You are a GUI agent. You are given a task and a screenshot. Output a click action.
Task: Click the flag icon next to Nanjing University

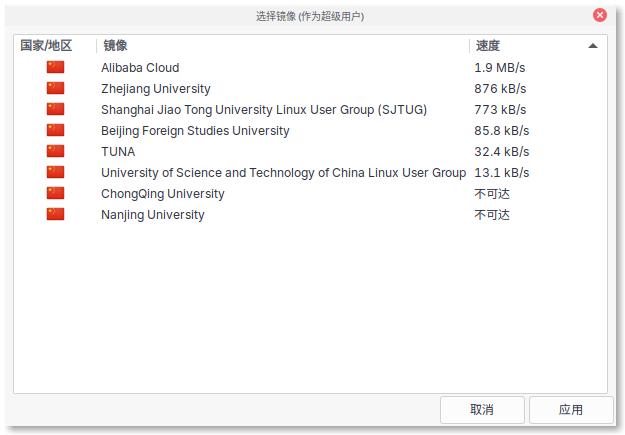point(55,214)
